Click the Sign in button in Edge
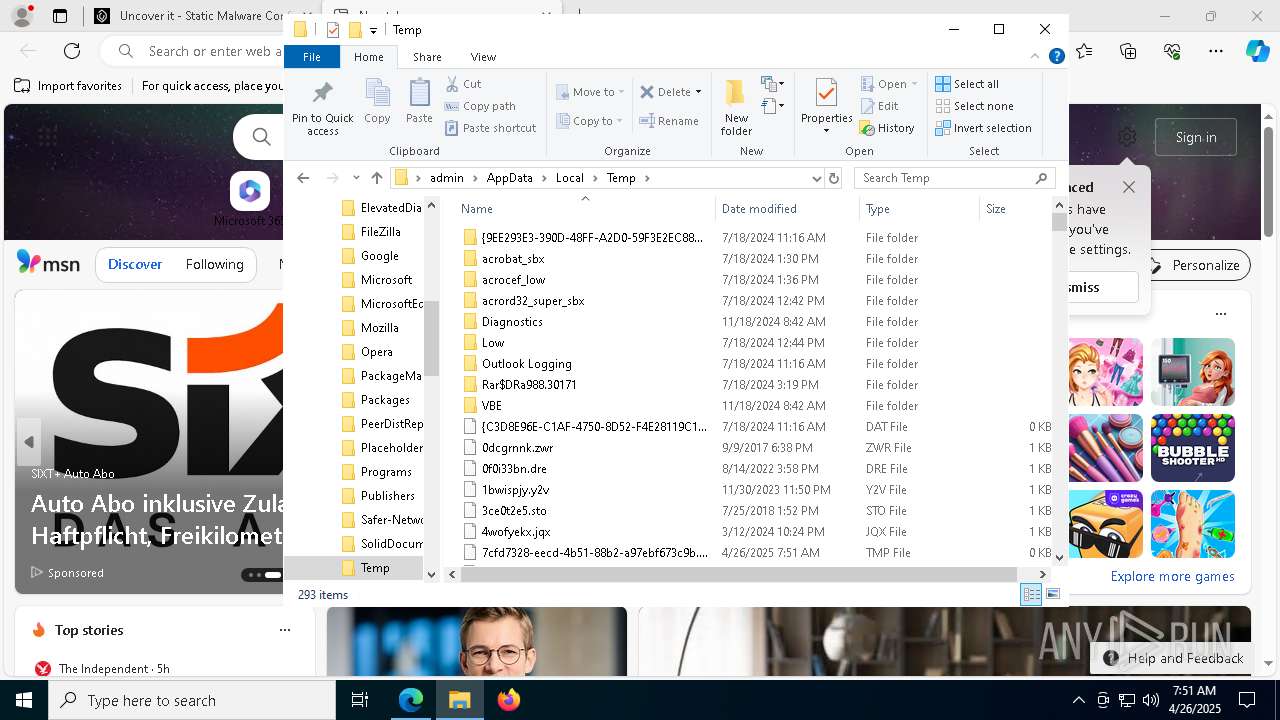This screenshot has width=1280, height=720. coord(1196,137)
